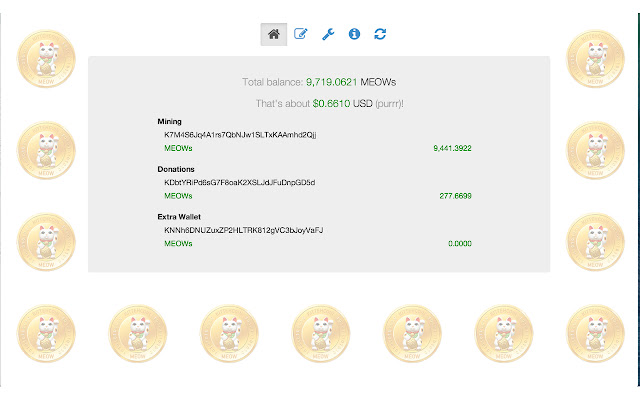Click MEOWs label under Mining address
The height and width of the screenshot is (400, 640).
tap(178, 148)
